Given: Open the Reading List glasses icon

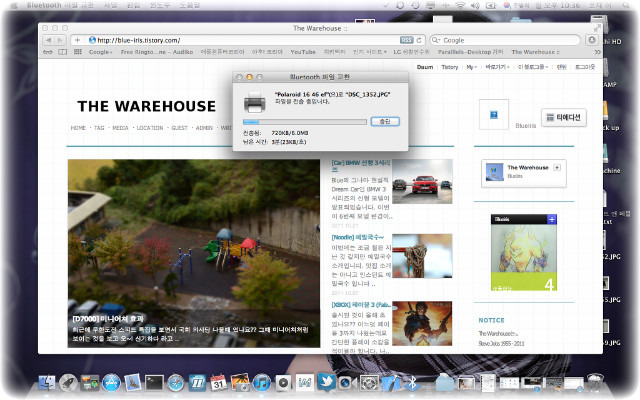Looking at the screenshot, I should pos(48,52).
